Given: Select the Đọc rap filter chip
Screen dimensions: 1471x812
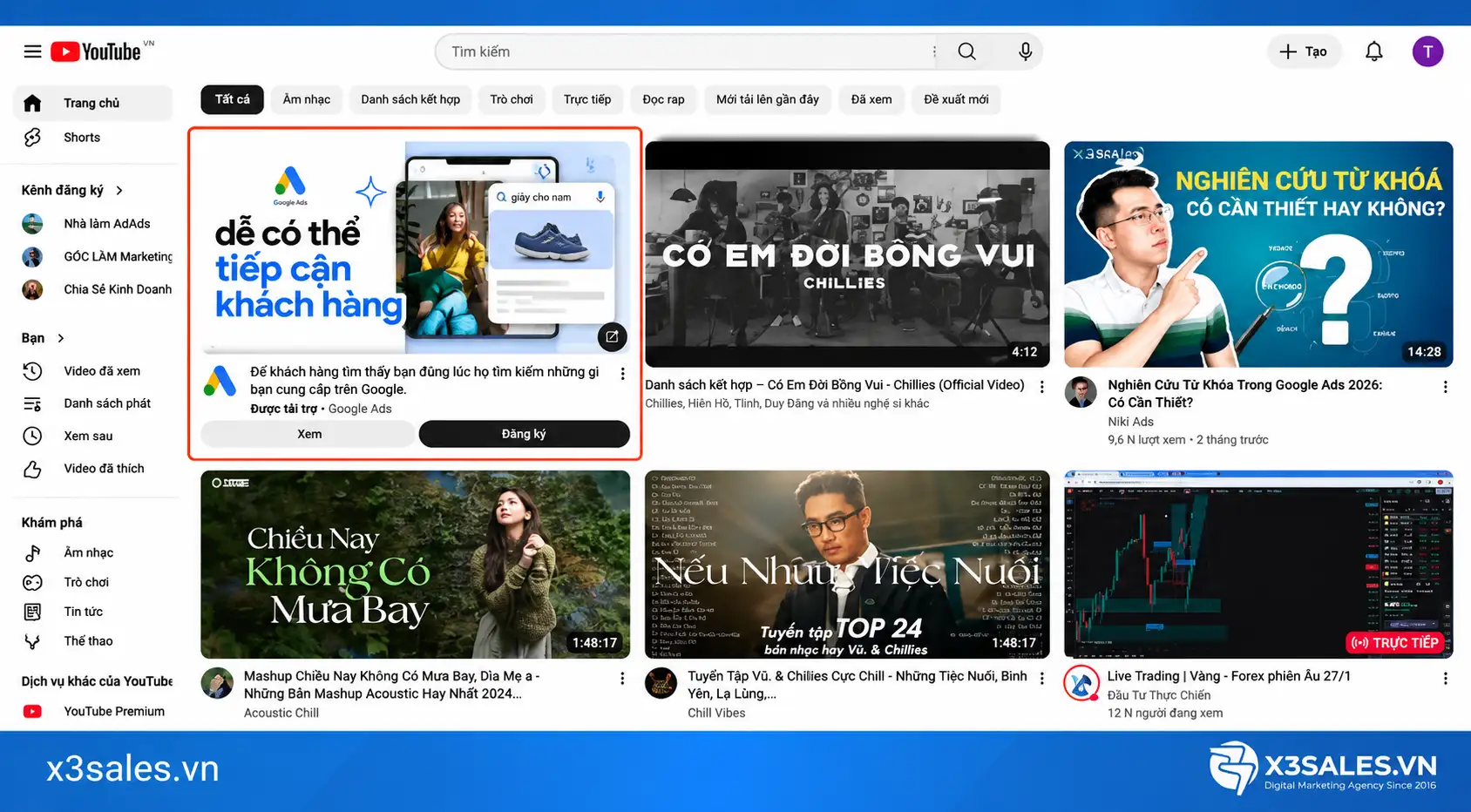Looking at the screenshot, I should pos(664,99).
